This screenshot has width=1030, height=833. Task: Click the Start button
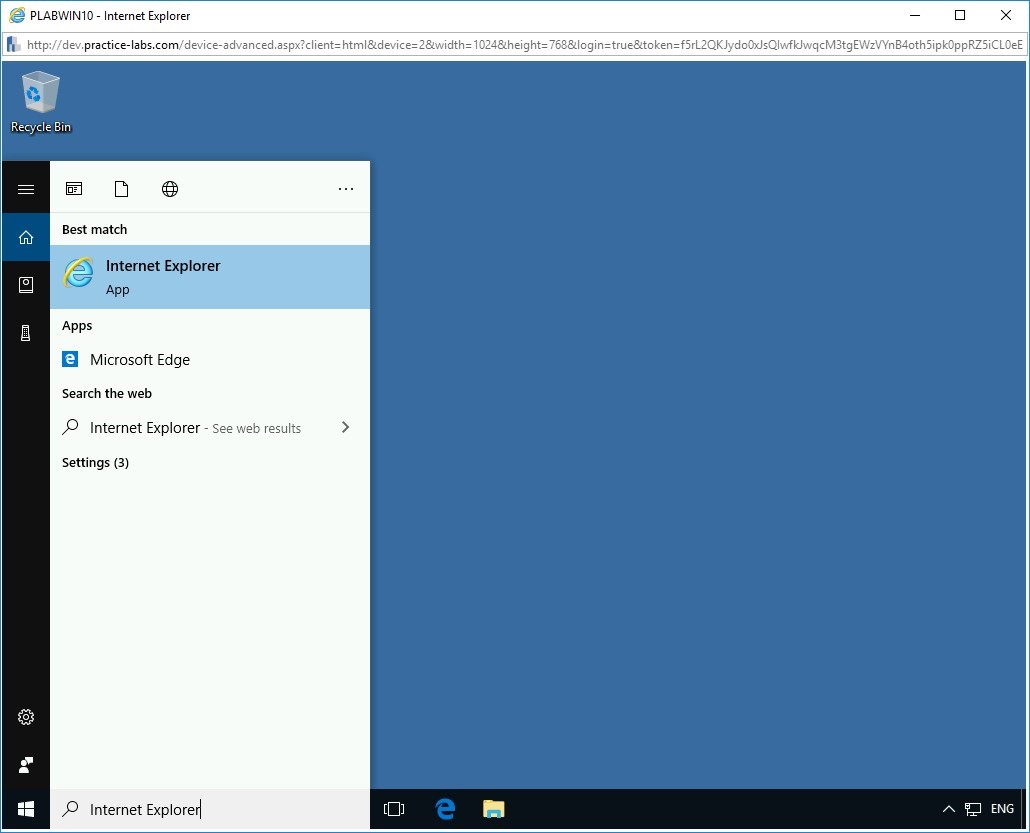(25, 809)
